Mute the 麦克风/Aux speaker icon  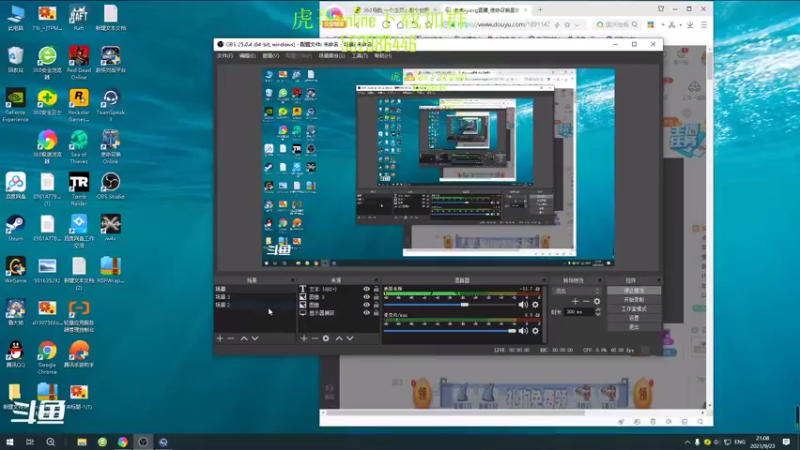pyautogui.click(x=523, y=331)
